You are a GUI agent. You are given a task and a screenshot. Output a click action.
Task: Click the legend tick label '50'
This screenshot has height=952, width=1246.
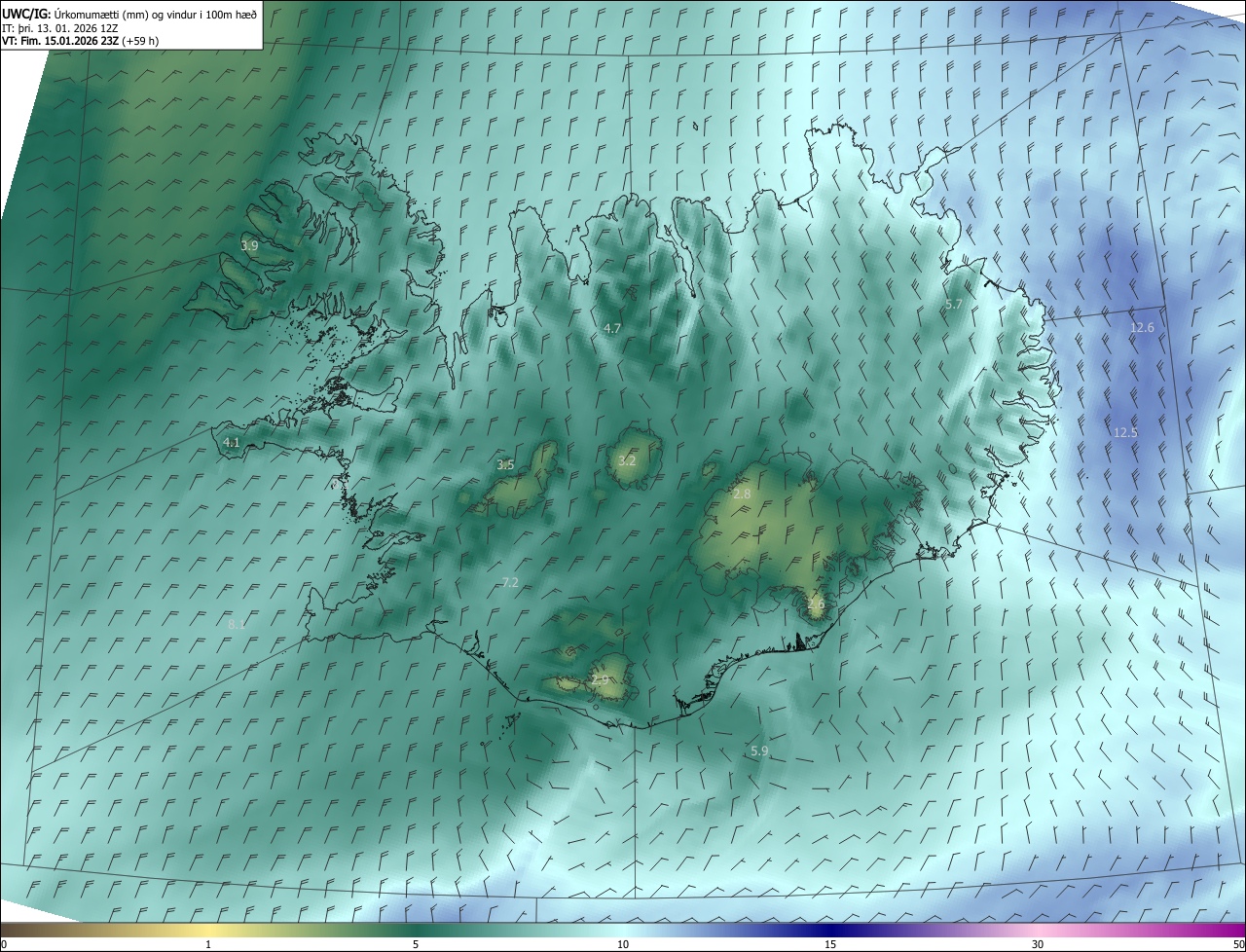[x=1238, y=944]
